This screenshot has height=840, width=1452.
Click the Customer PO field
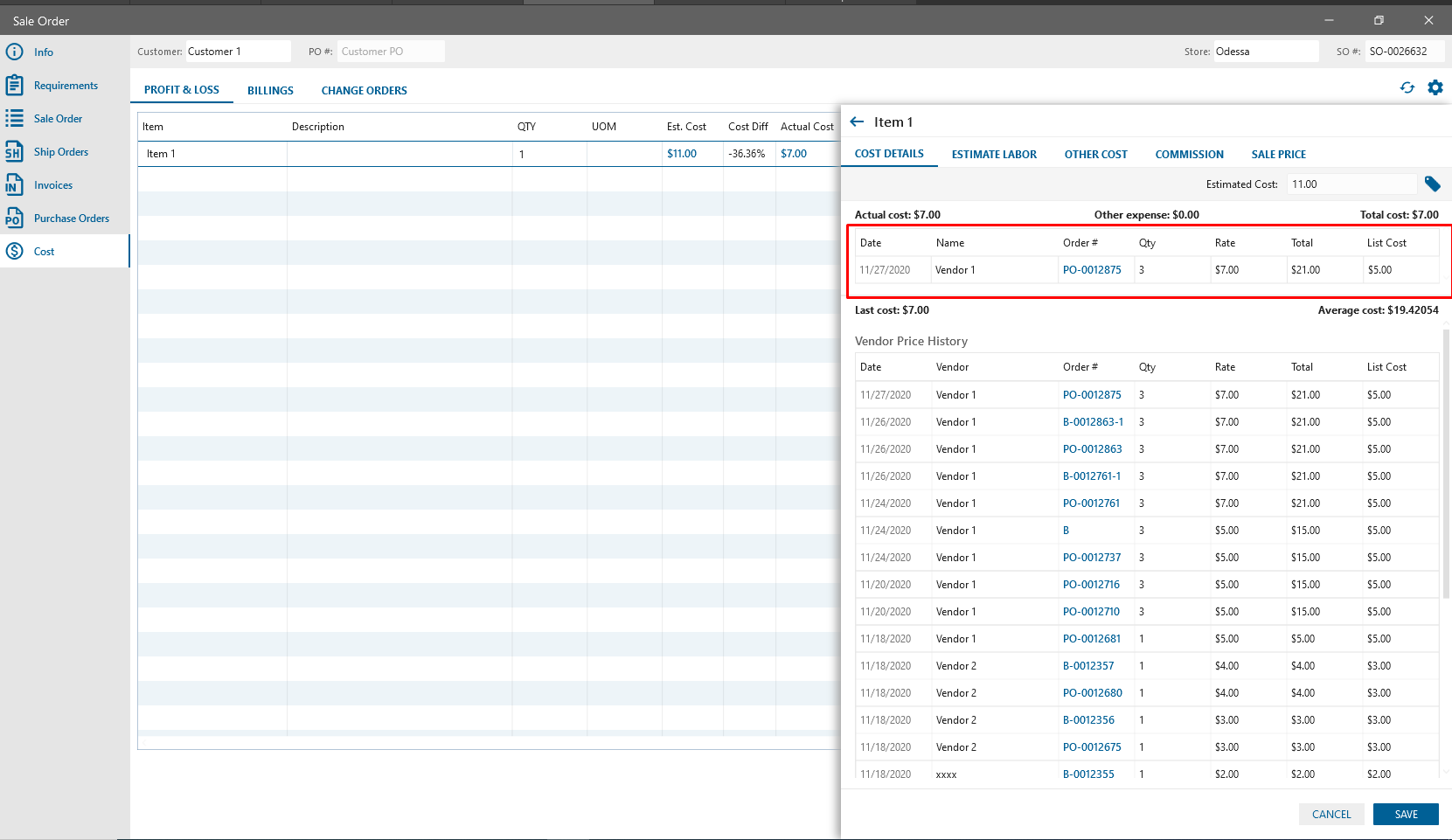390,52
